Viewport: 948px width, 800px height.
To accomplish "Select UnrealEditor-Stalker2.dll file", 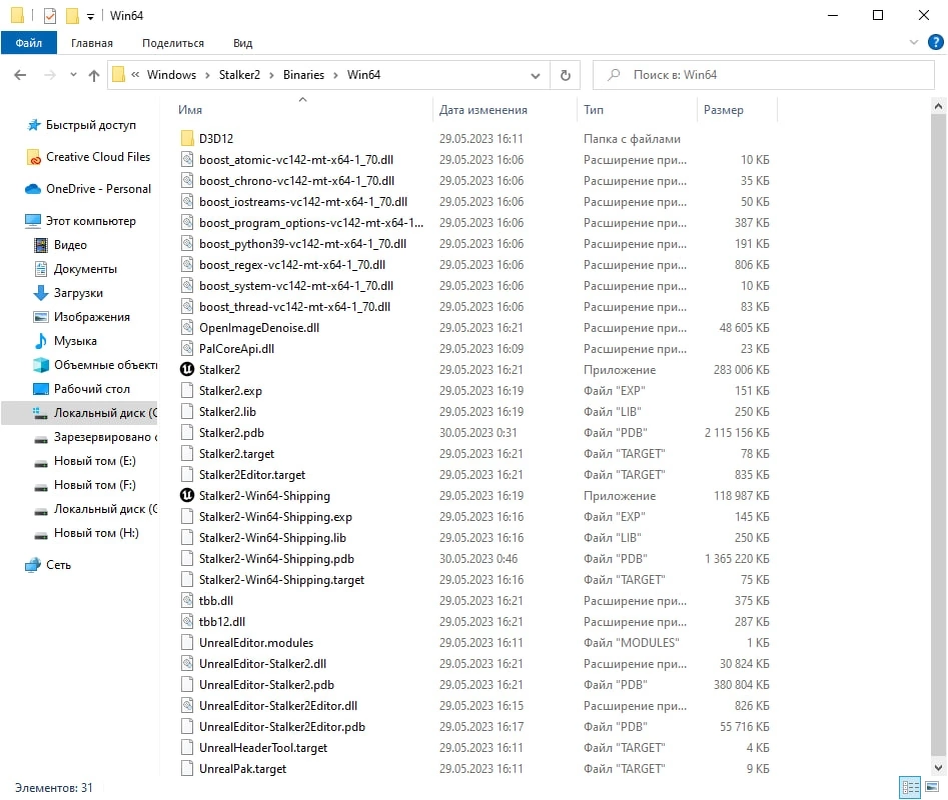I will pos(262,664).
